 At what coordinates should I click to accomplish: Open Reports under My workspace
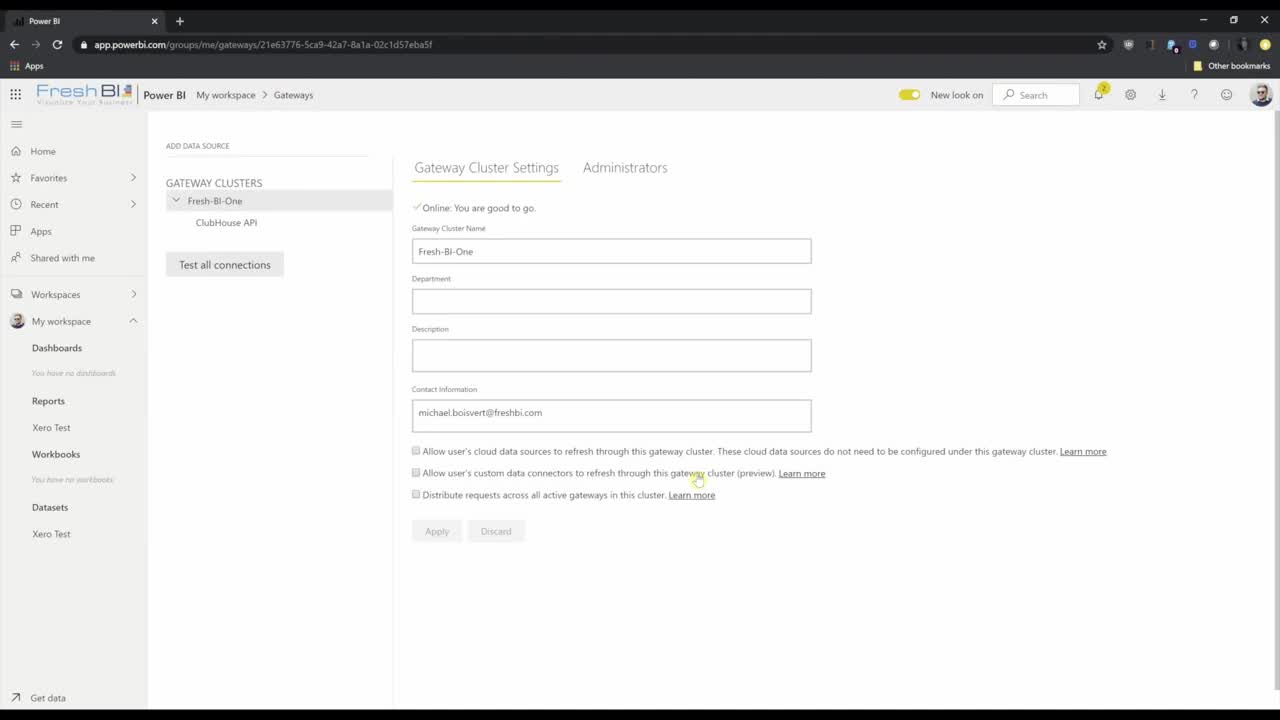point(48,401)
